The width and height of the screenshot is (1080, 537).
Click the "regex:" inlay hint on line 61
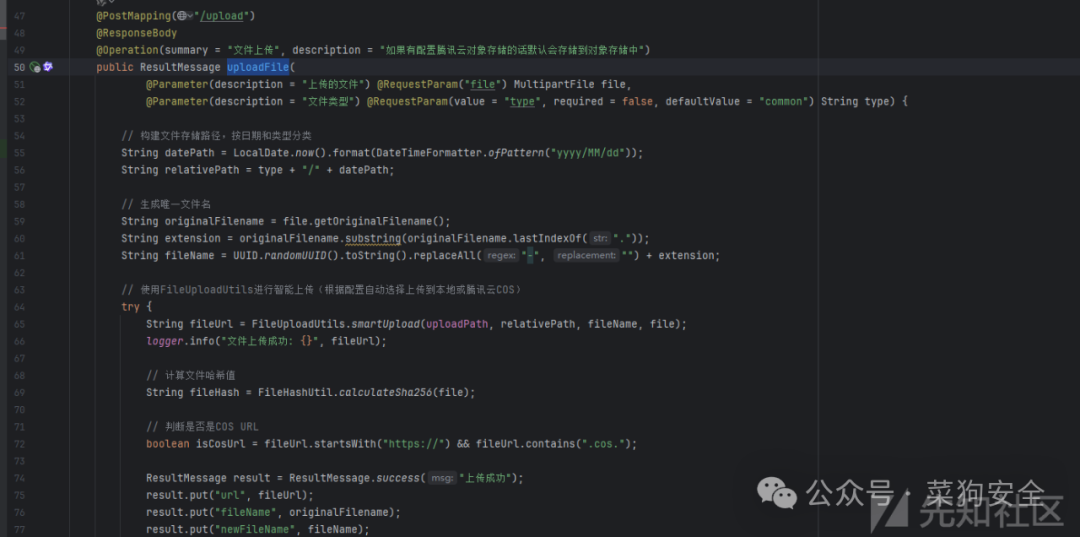coord(502,255)
